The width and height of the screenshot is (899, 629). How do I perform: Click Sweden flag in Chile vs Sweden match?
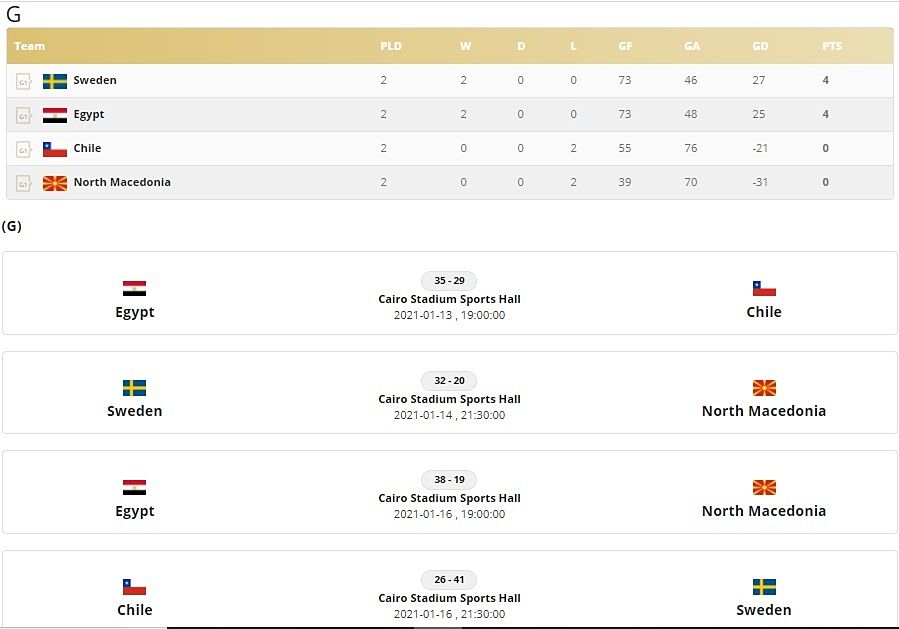764,587
